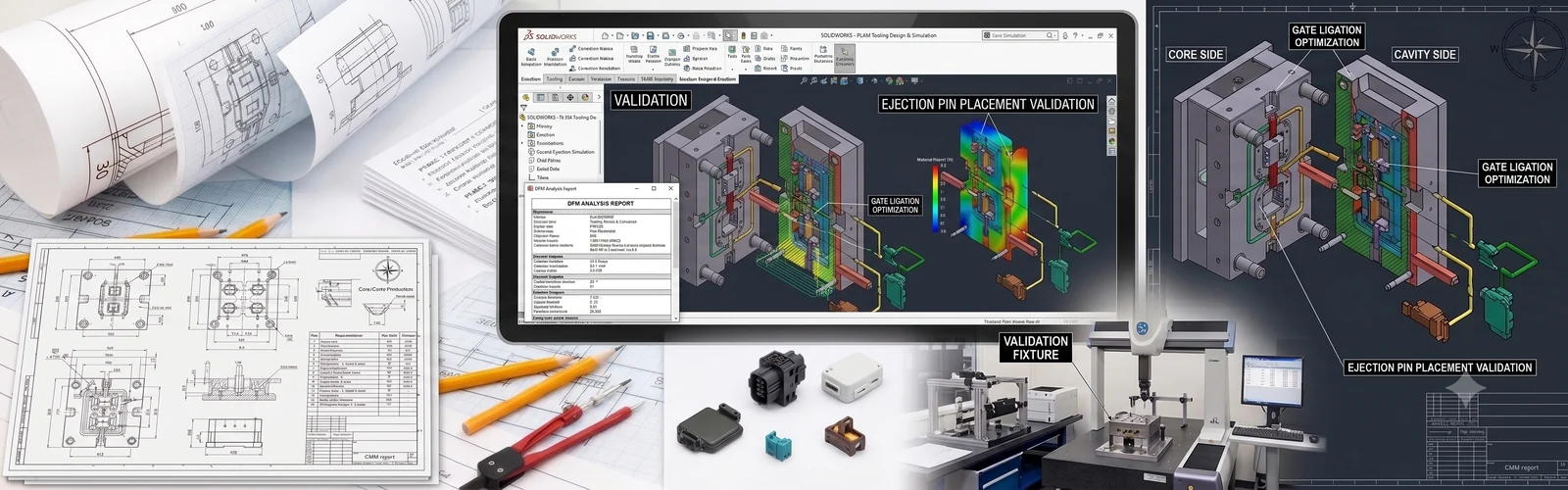Select the arrow cursor Select tool
The height and width of the screenshot is (490, 1568).
click(728, 35)
